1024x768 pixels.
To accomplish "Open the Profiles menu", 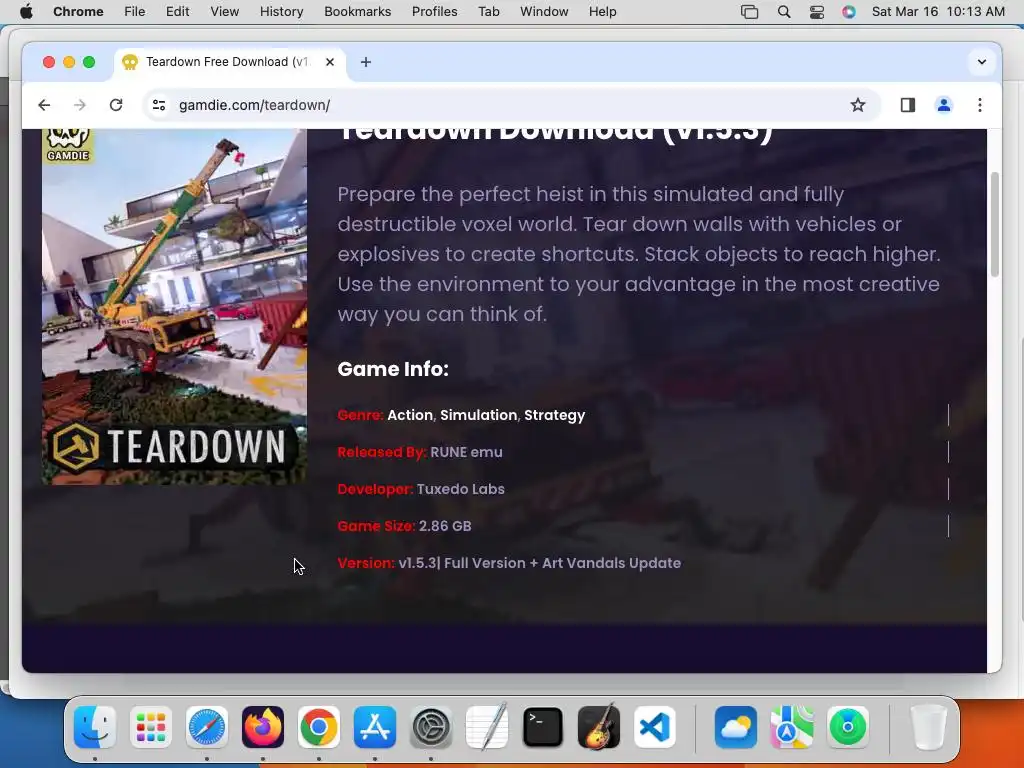I will [x=434, y=12].
